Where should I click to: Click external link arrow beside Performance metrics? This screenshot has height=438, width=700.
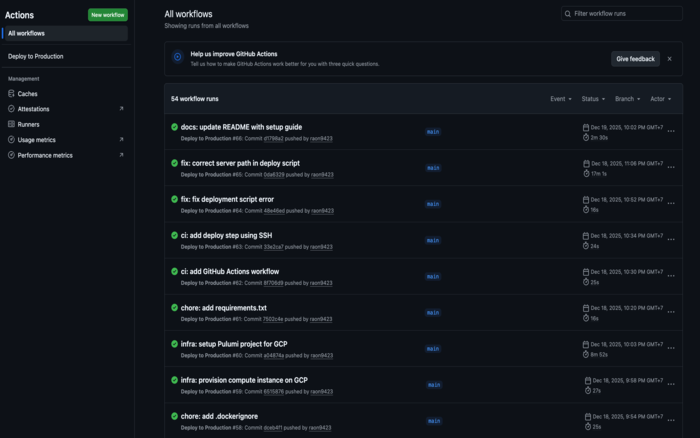pos(121,155)
